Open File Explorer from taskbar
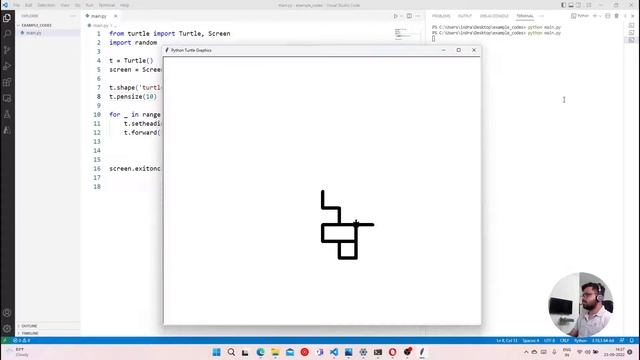 (275, 352)
